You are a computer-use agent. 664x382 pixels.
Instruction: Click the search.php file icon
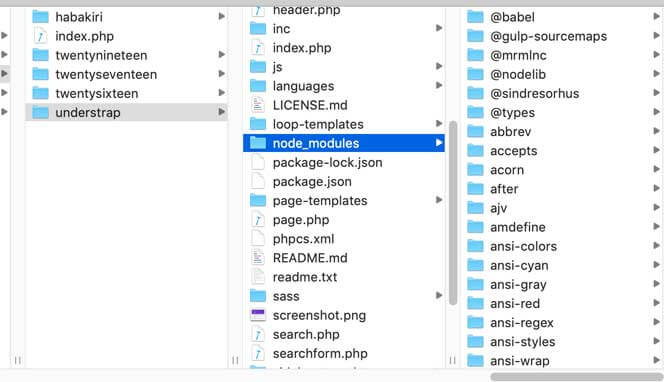pos(258,334)
